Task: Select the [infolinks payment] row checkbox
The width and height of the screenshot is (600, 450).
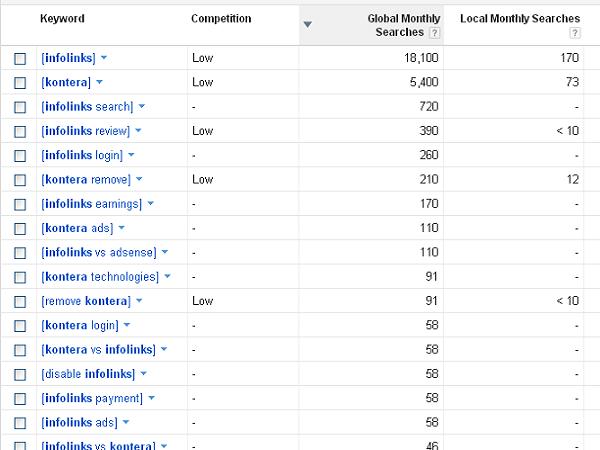Action: pos(20,399)
